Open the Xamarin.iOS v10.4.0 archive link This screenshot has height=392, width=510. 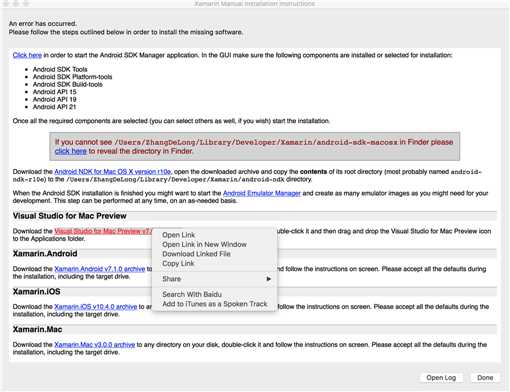click(96, 306)
